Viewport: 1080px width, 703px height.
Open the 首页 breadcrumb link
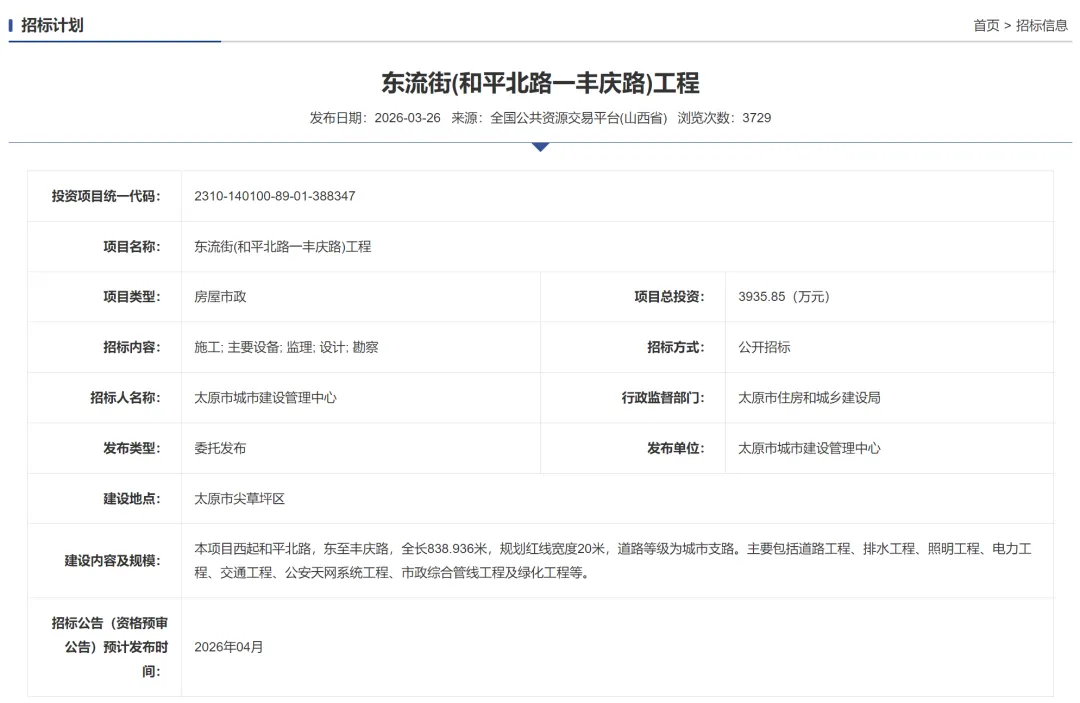986,25
